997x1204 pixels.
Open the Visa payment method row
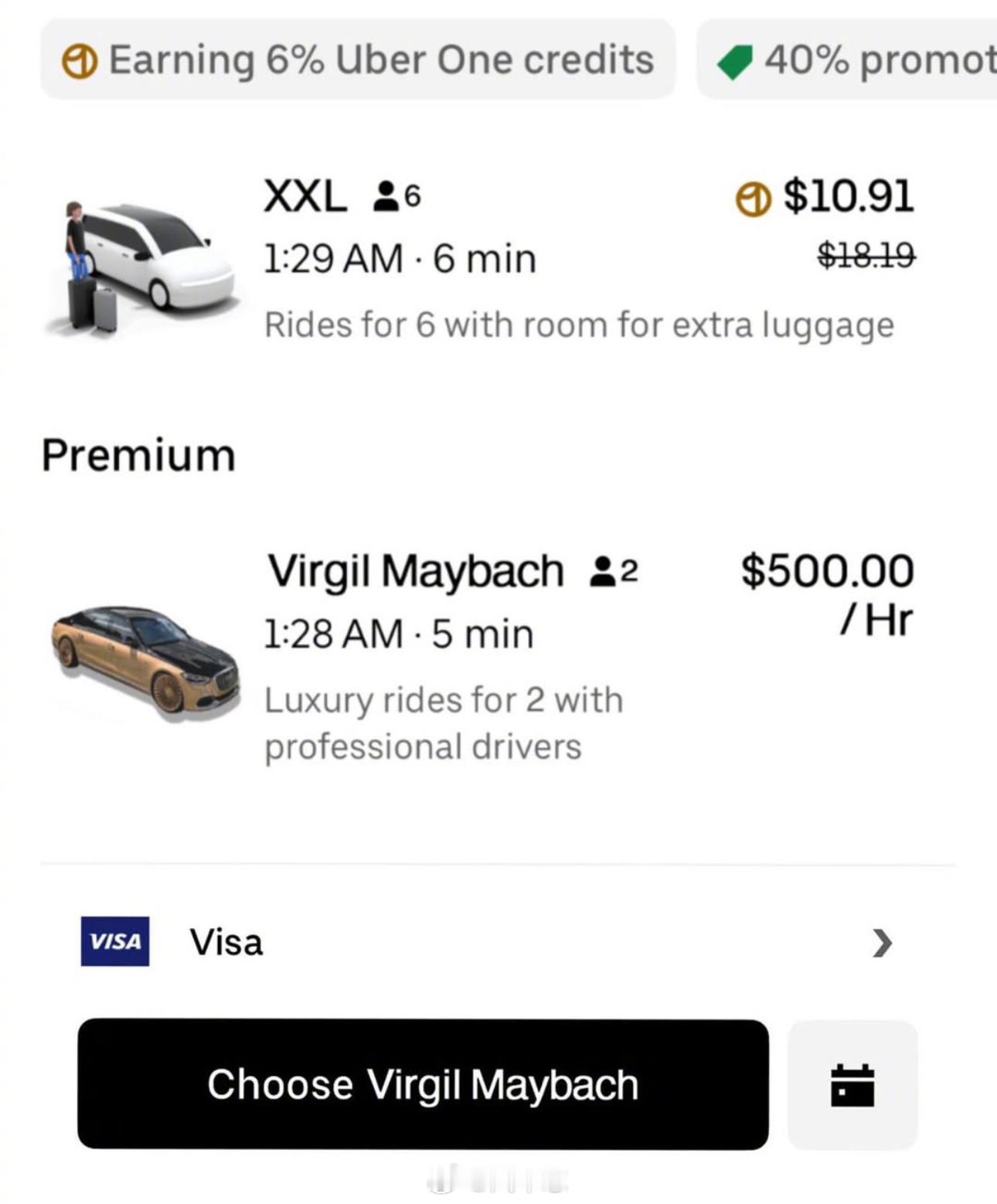coord(498,942)
